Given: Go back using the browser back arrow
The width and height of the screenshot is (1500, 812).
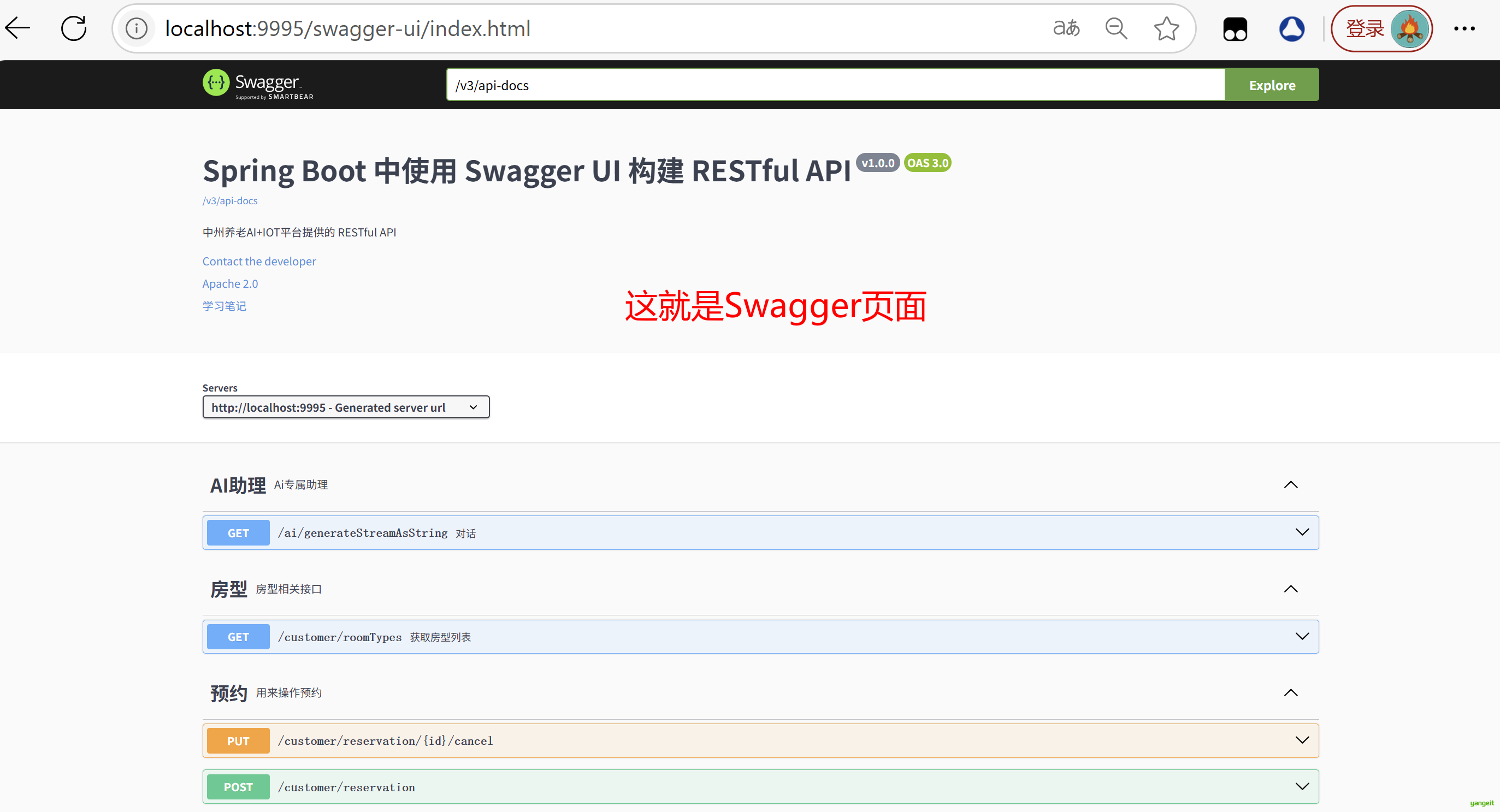Looking at the screenshot, I should [x=17, y=28].
